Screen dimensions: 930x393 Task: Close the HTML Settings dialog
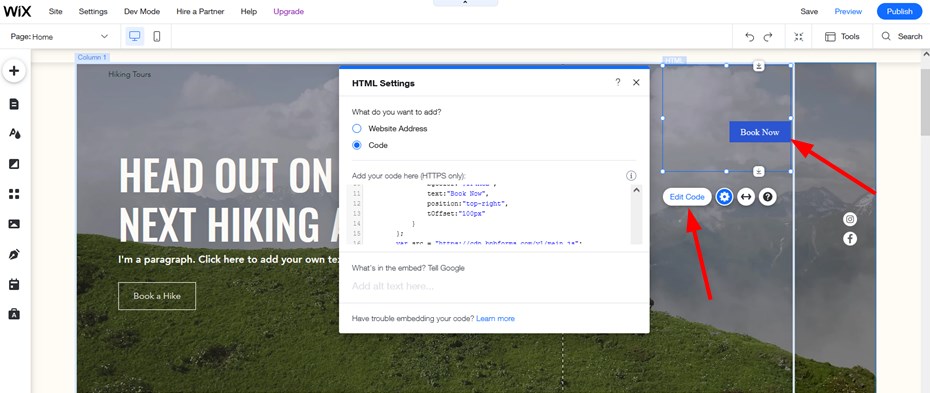click(636, 82)
